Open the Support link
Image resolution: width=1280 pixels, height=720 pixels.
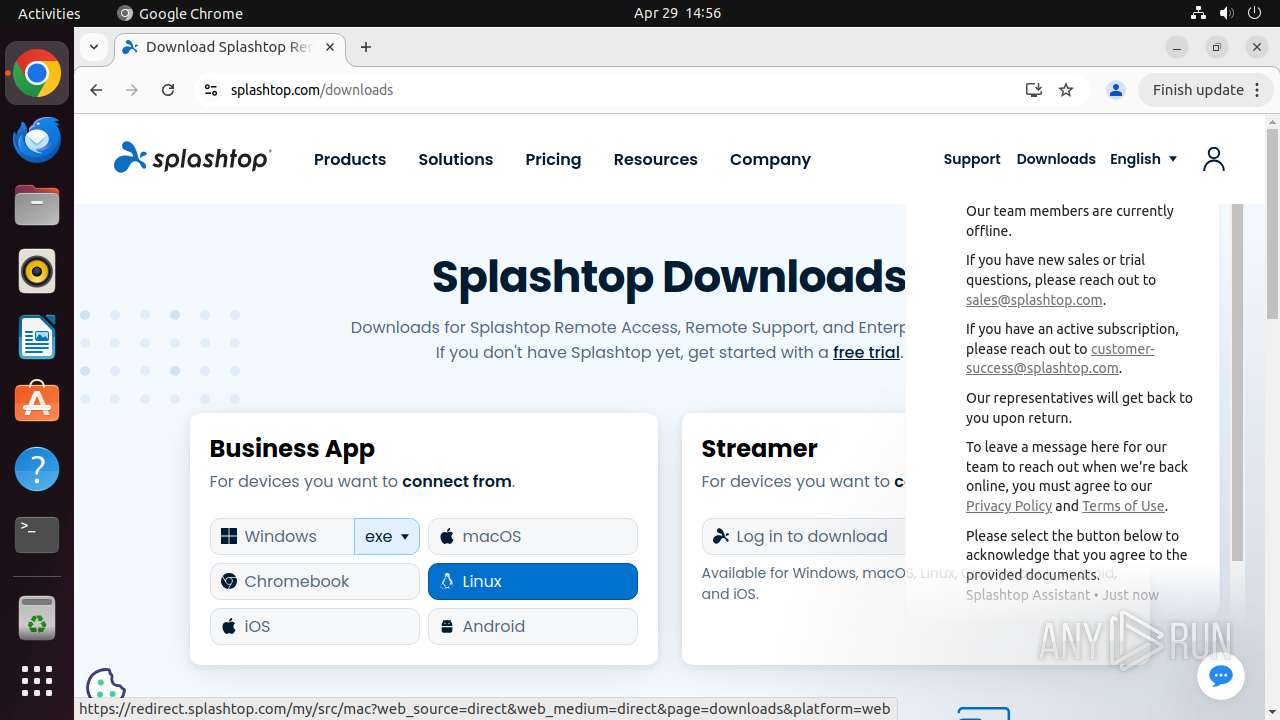coord(972,159)
